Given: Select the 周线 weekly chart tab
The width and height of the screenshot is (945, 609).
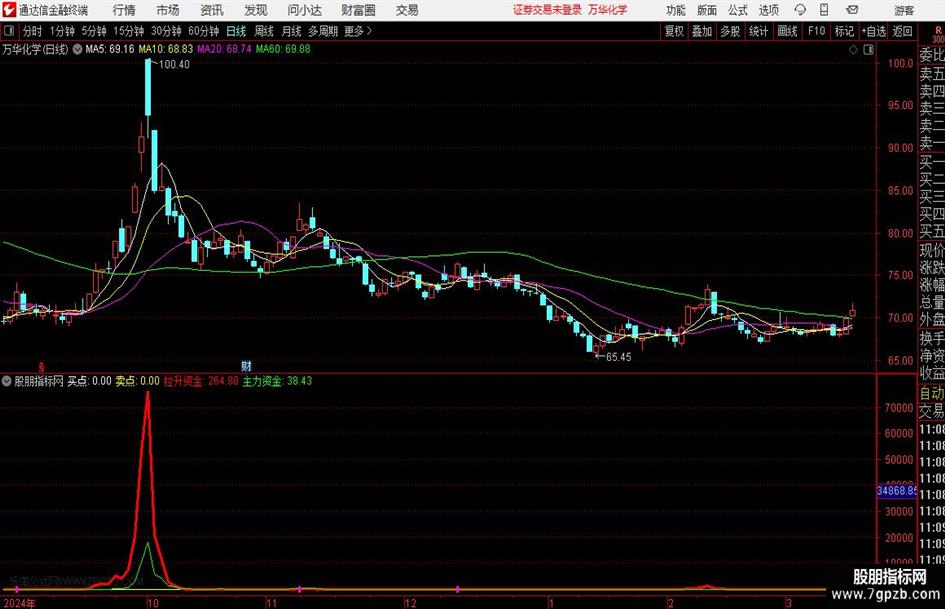Looking at the screenshot, I should pos(264,31).
